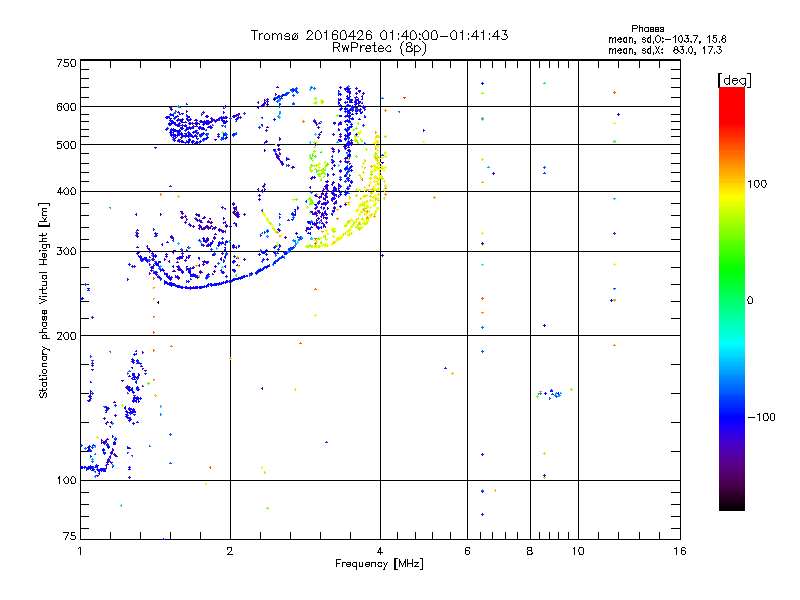
Task: Click the 'Stationary phase Virtual Height [km]' label
Action: 43,300
